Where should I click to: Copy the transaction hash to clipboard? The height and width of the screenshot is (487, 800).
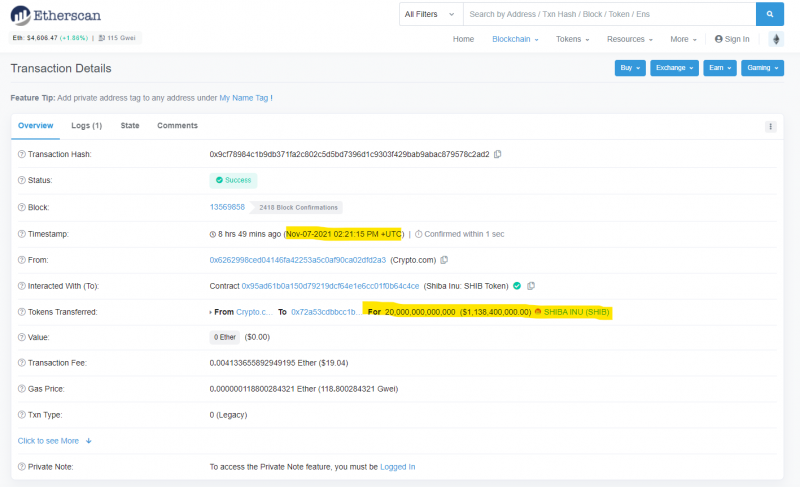coord(498,154)
